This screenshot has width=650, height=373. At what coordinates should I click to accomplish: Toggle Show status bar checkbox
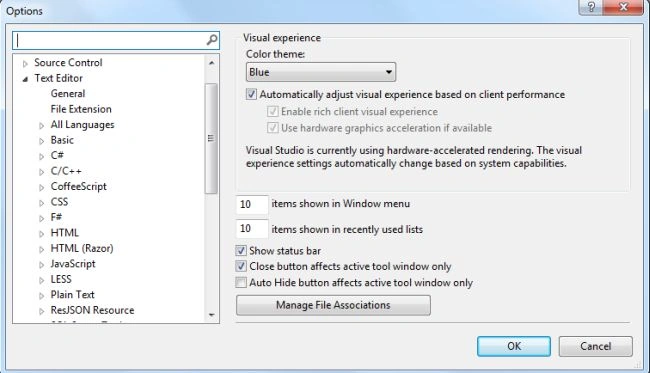(x=241, y=250)
